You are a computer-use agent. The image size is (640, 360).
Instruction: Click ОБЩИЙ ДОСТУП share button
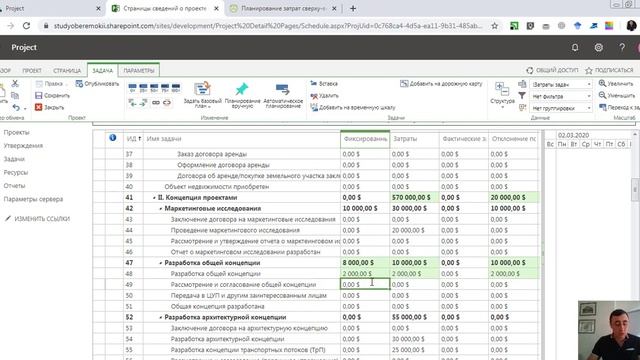click(552, 70)
